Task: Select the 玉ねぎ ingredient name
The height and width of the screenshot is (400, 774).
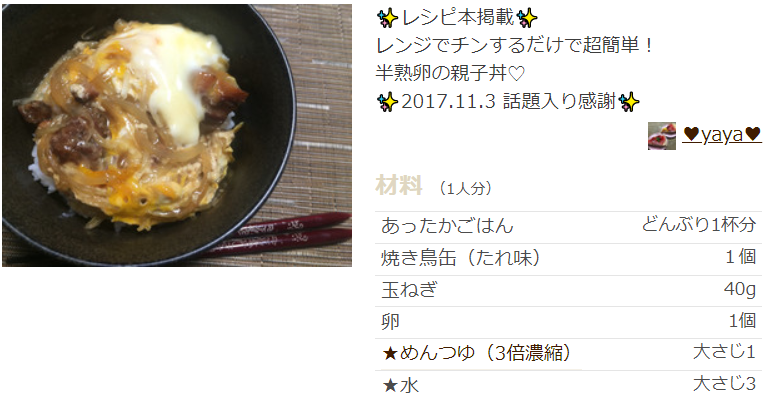Action: point(409,289)
